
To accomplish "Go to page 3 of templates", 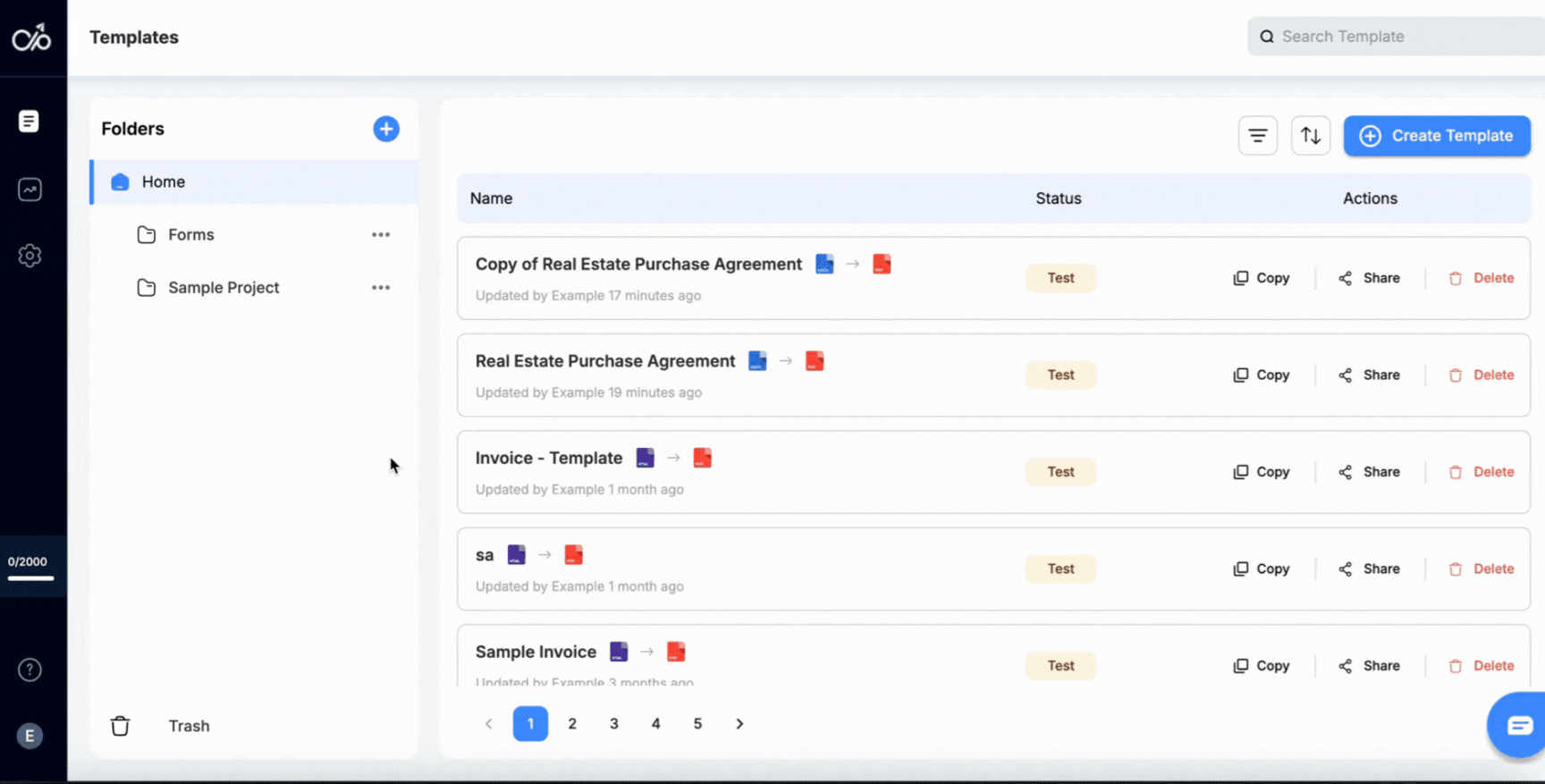I will [614, 724].
